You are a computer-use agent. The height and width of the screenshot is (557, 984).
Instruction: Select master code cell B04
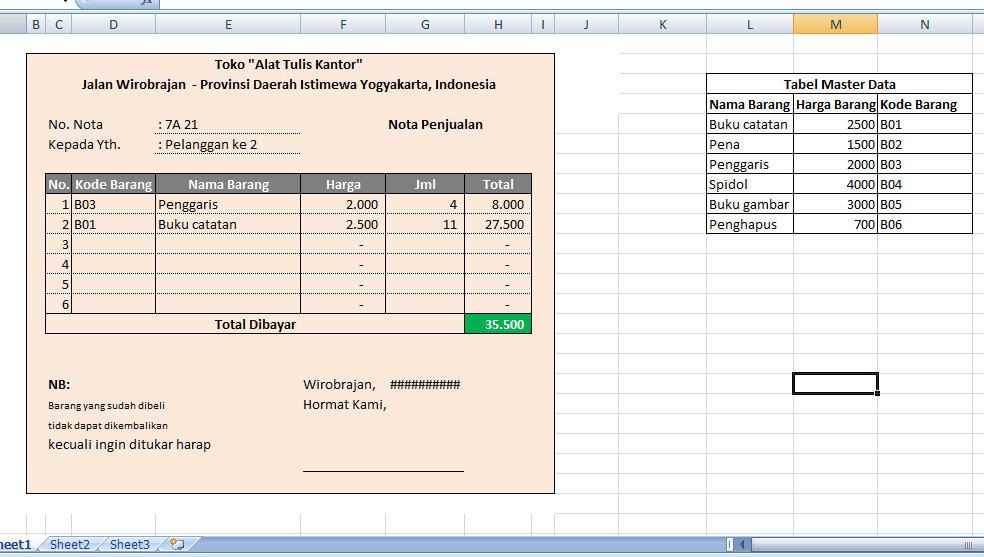(x=925, y=184)
